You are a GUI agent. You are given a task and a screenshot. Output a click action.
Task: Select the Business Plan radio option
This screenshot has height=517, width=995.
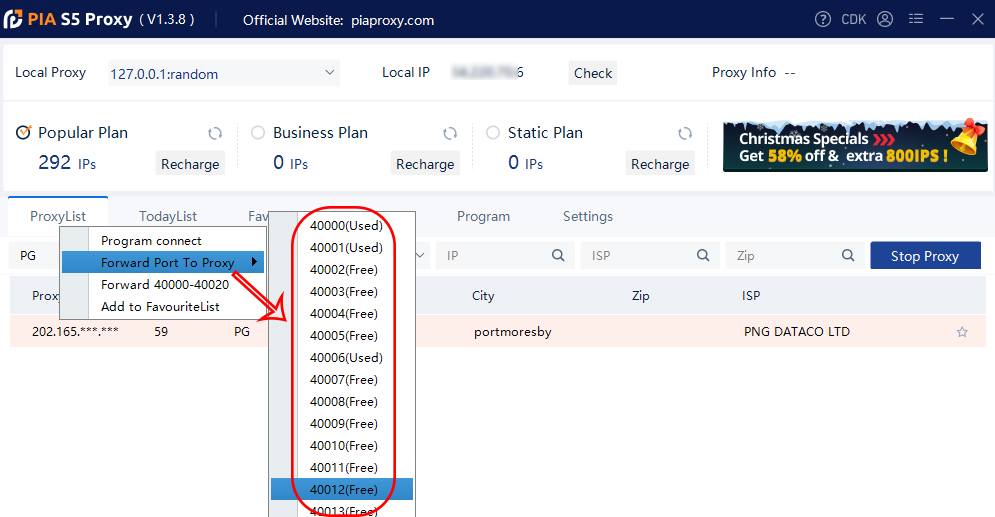(258, 133)
